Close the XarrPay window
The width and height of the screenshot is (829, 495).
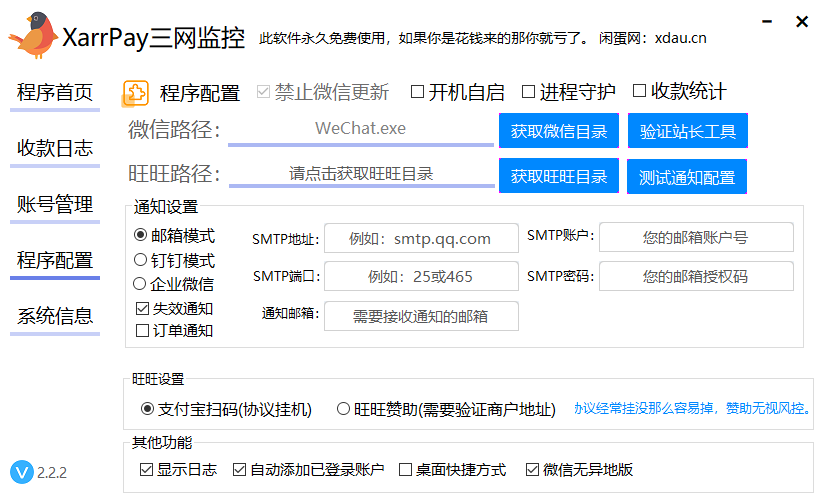tap(802, 22)
